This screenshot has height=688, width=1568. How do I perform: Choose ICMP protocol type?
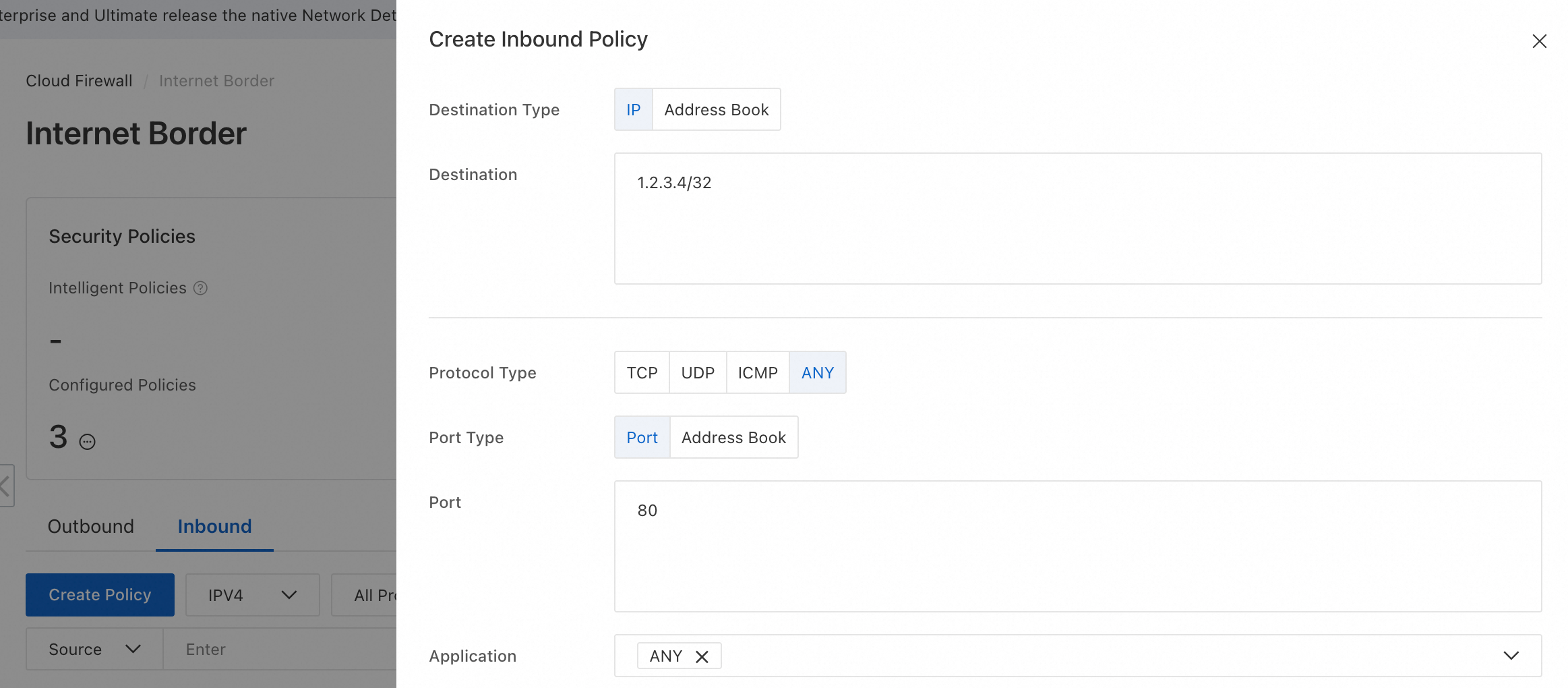coord(758,372)
